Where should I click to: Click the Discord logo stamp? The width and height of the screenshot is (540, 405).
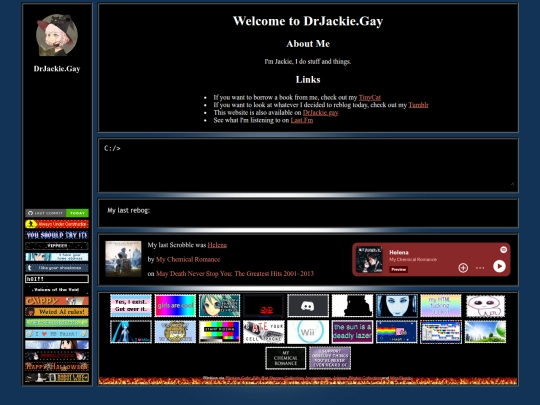point(308,305)
